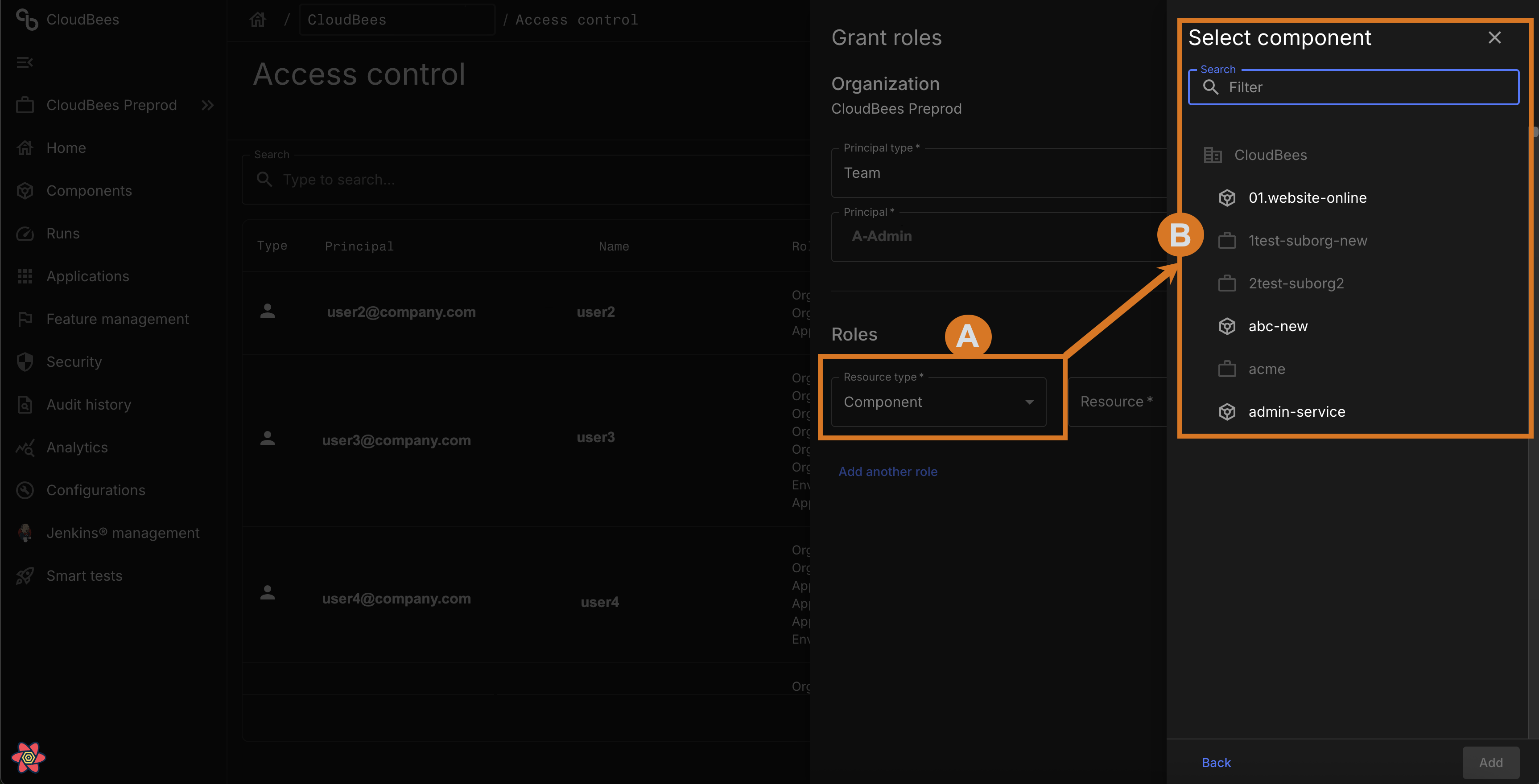This screenshot has width=1539, height=784.
Task: Open Smart tests page
Action: click(x=84, y=575)
